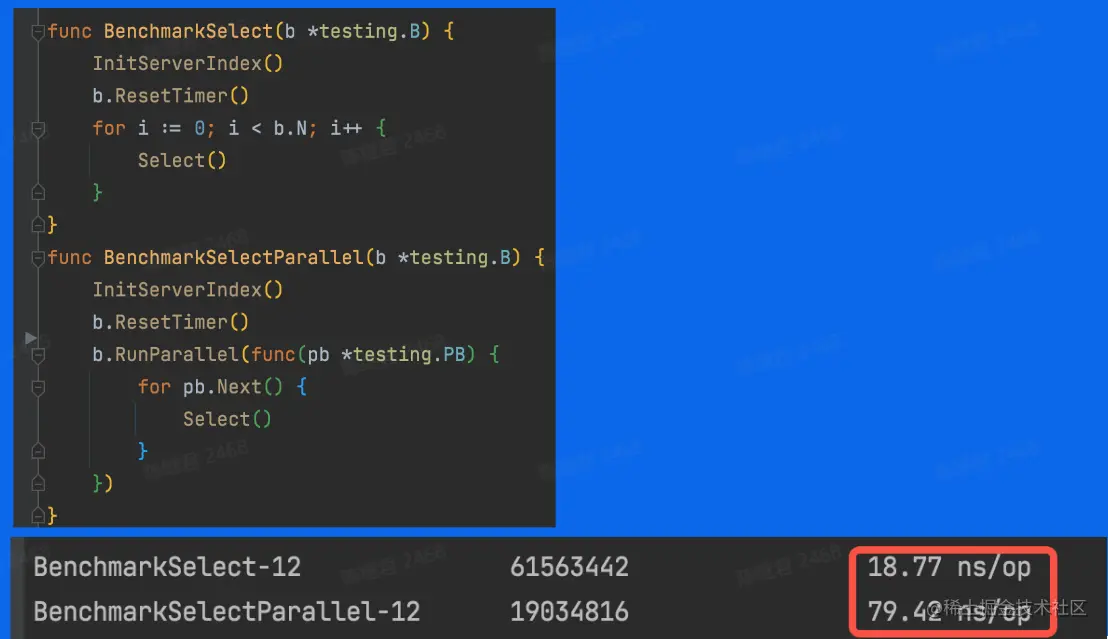Click run arrow gutter icon beside b.RunParallel

tap(30, 338)
